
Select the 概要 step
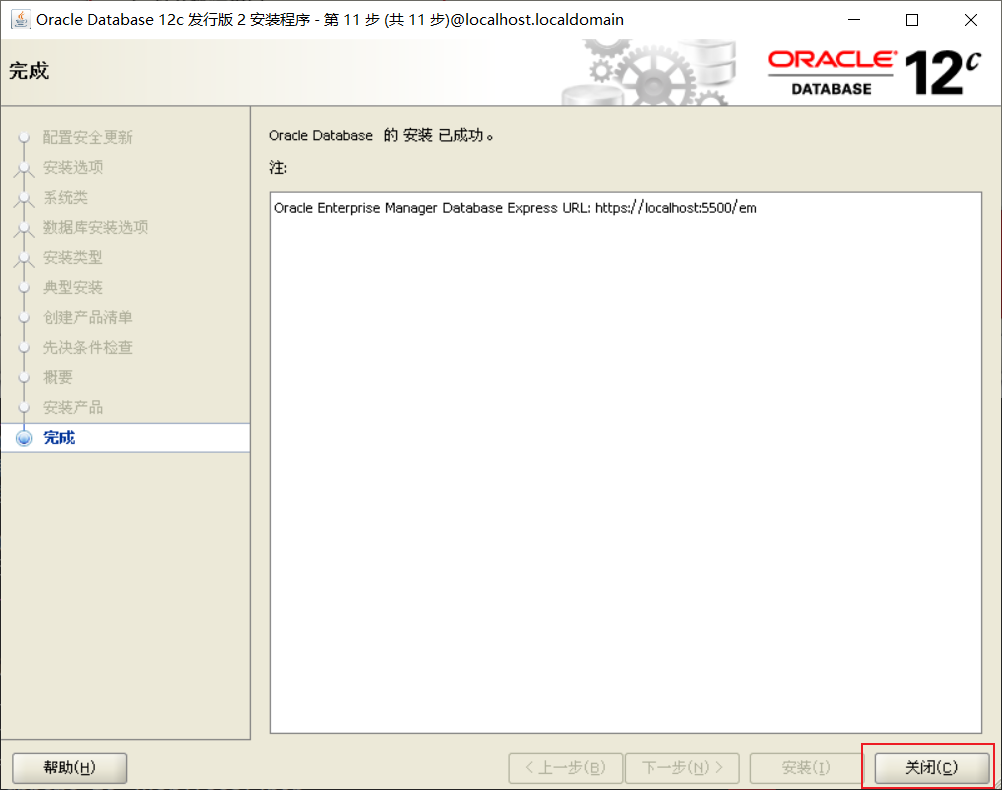(58, 378)
